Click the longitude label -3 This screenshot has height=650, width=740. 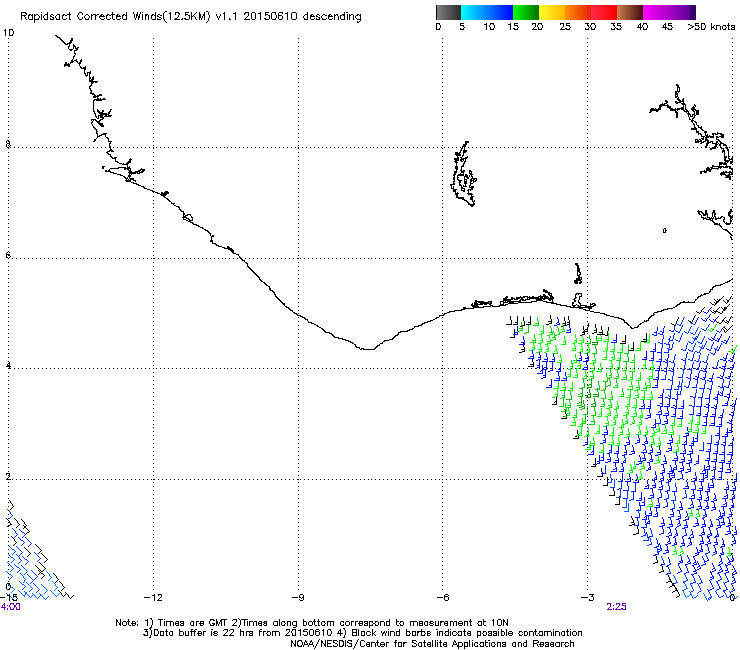pos(587,597)
